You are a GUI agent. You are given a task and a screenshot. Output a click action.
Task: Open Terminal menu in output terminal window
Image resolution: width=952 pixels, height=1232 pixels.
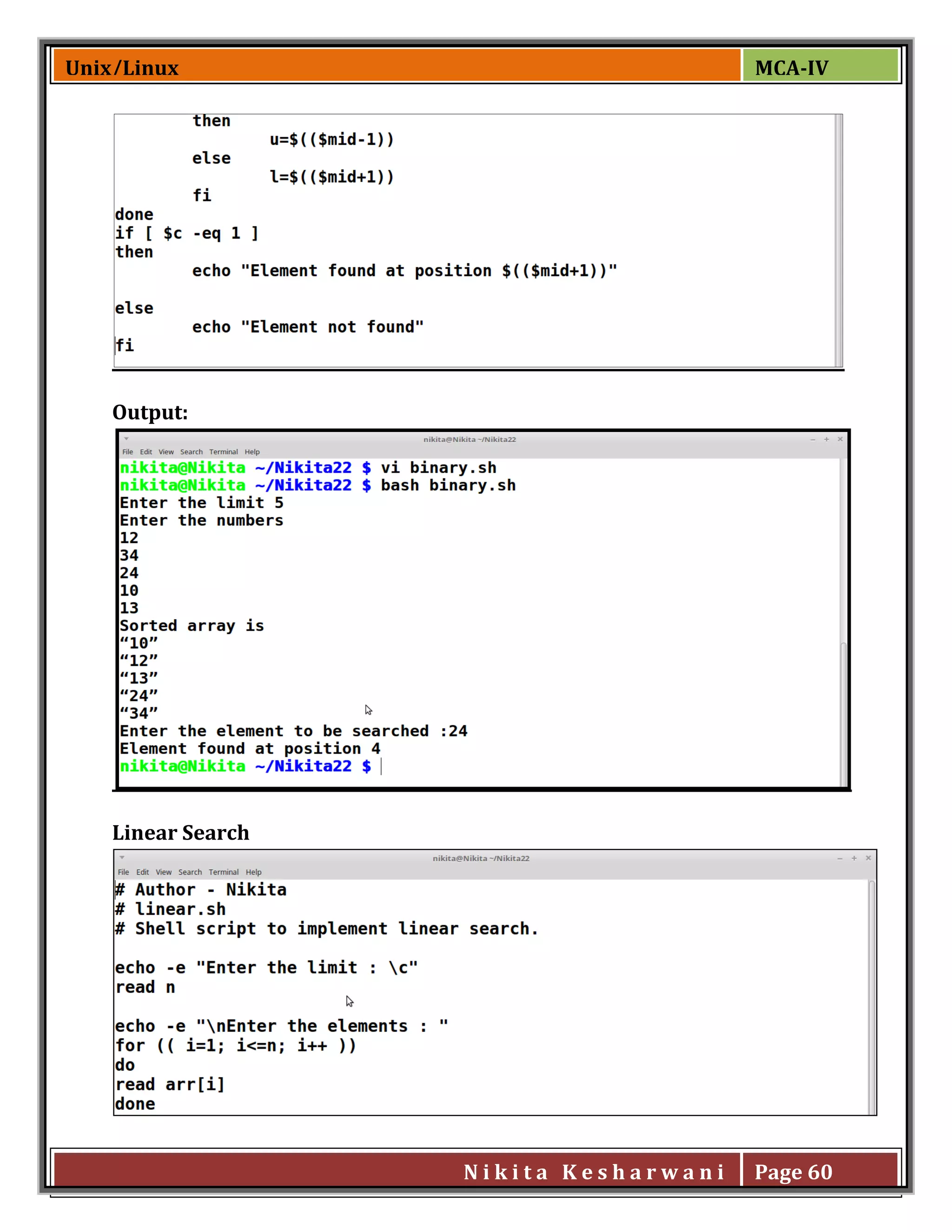[223, 452]
